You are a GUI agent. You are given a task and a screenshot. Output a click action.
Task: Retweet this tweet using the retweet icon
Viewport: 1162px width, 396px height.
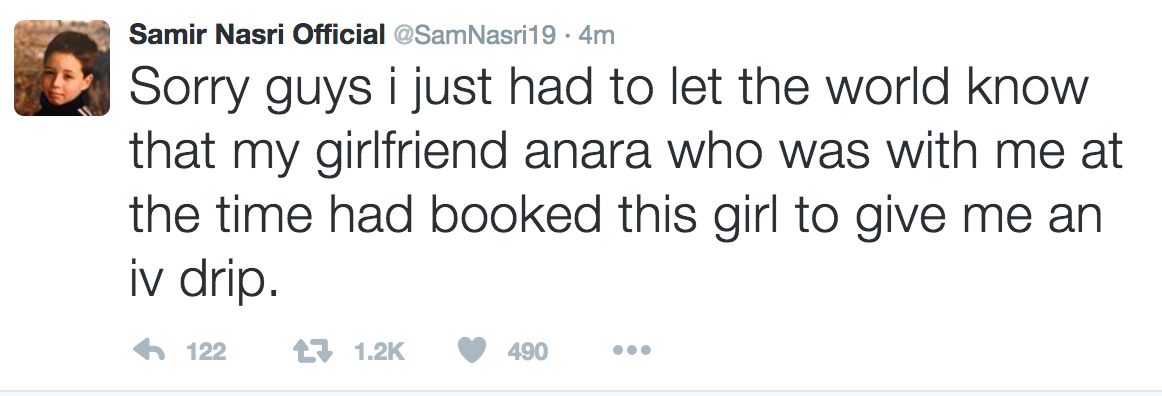315,351
